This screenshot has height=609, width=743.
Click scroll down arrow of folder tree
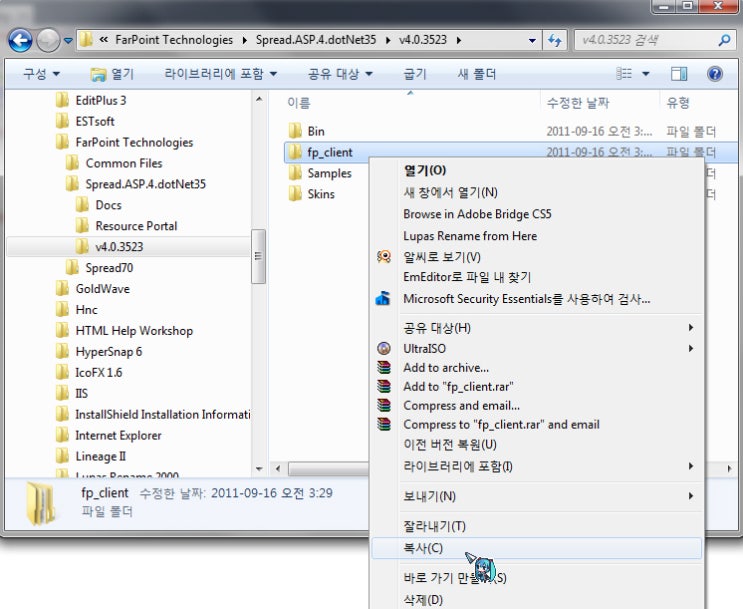[259, 469]
